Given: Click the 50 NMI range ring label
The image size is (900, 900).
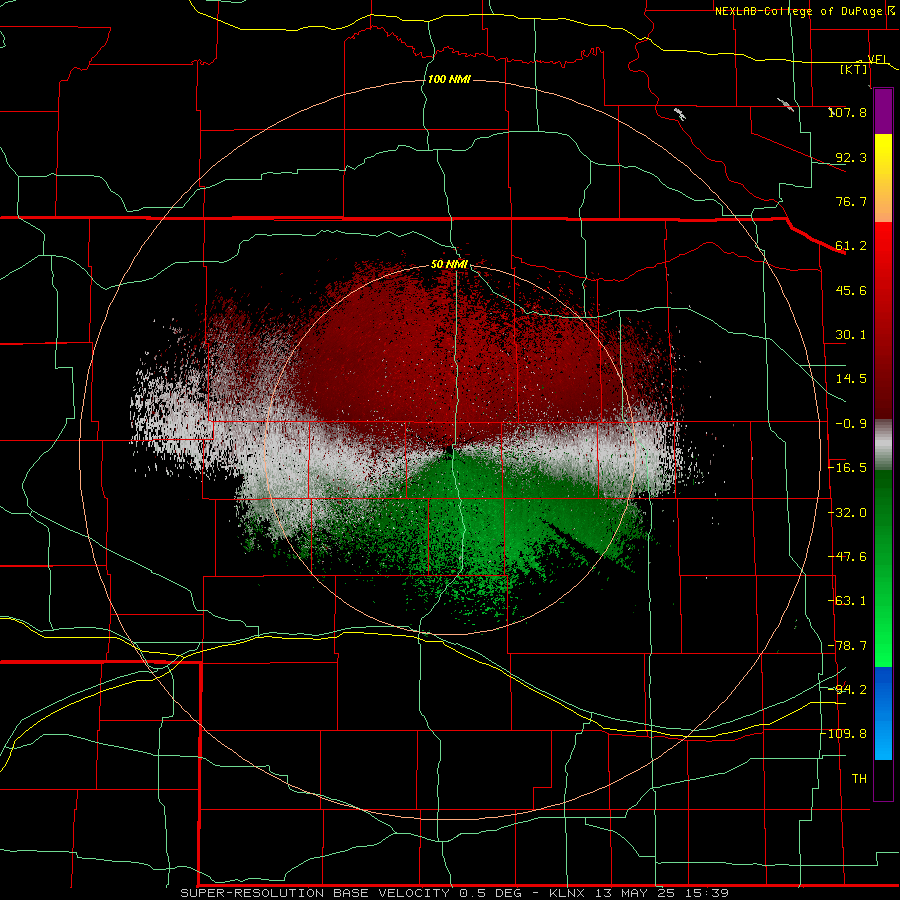Looking at the screenshot, I should click(449, 265).
